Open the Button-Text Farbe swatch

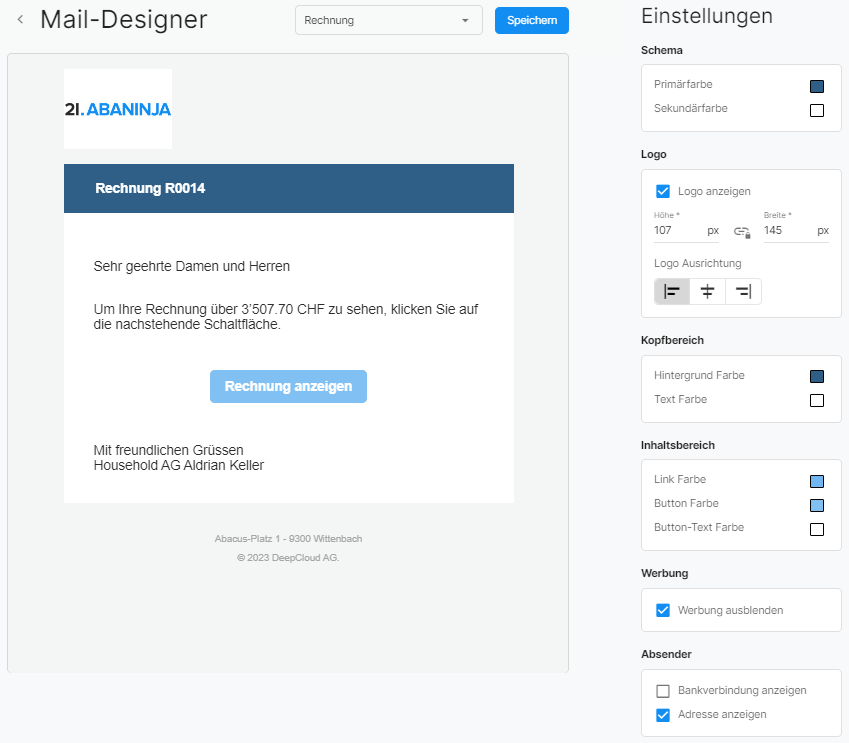[817, 529]
